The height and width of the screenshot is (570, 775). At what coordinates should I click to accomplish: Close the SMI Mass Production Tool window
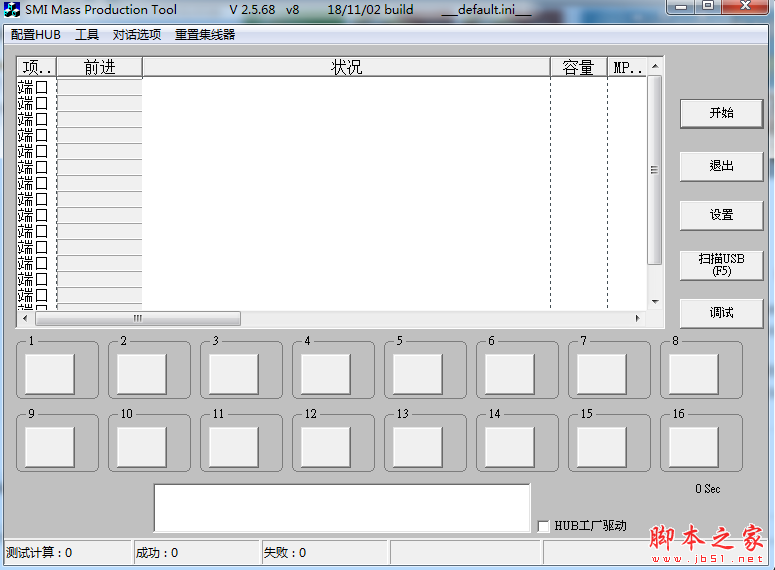pos(745,6)
